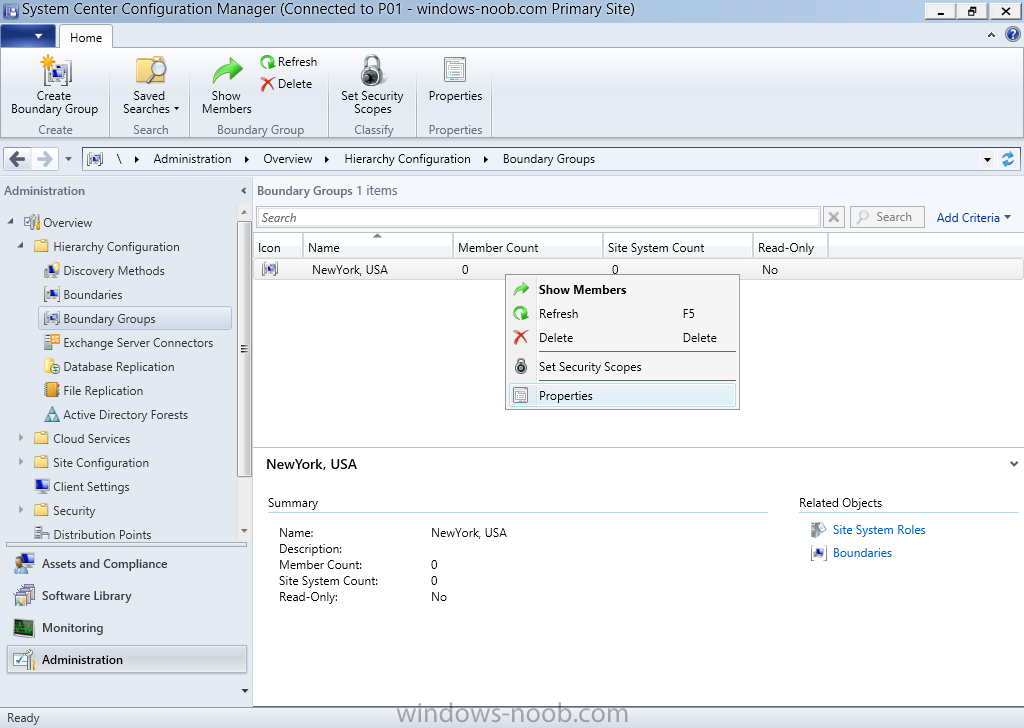Screen dimensions: 1024x728
Task: Choose Set Security Scopes in context menu
Action: (x=622, y=367)
